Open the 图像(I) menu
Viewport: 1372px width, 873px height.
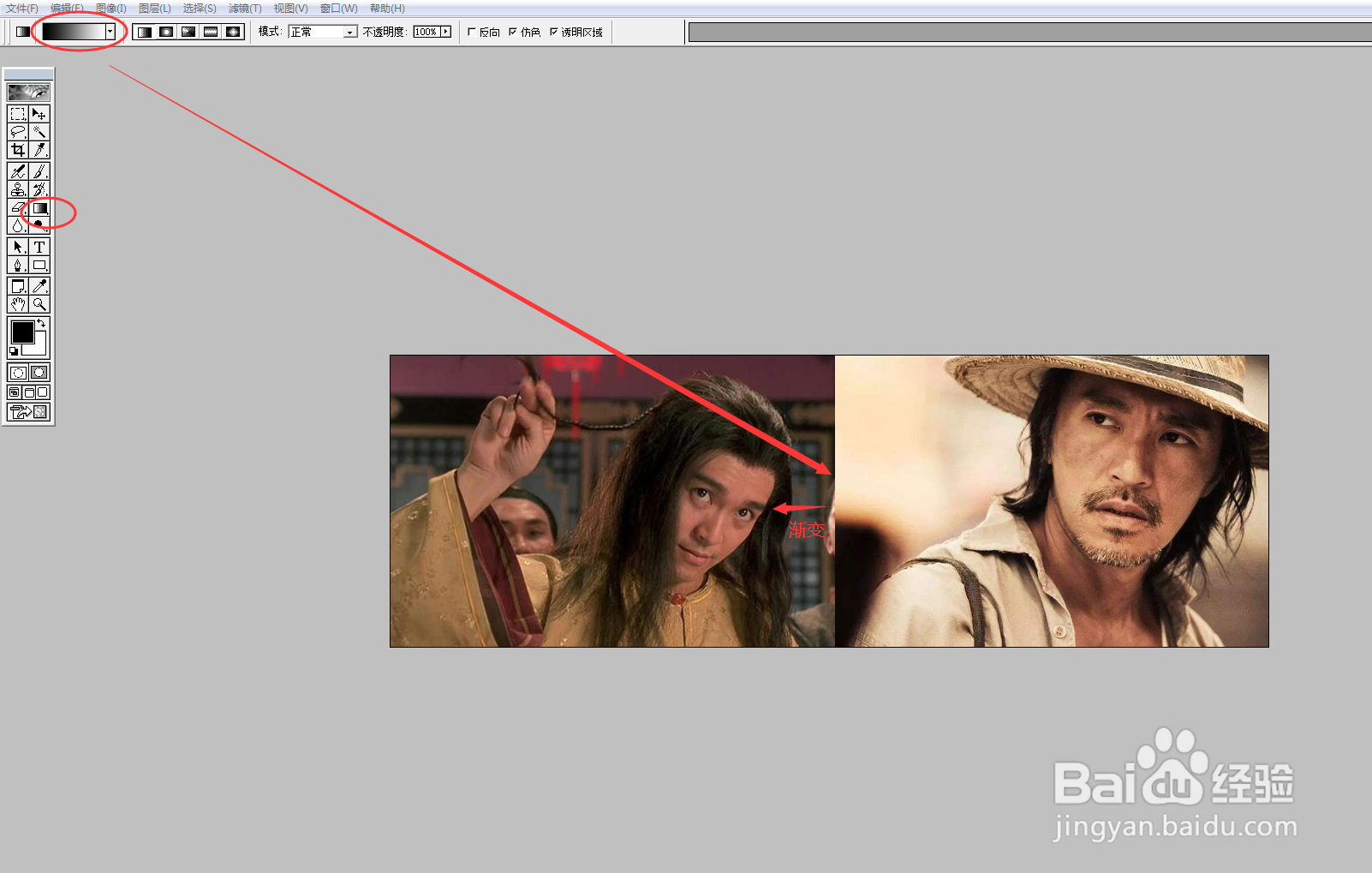[x=111, y=9]
